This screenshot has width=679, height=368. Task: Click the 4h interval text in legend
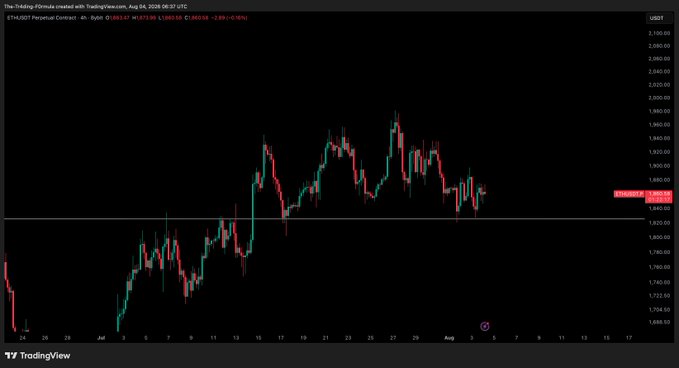[84, 18]
